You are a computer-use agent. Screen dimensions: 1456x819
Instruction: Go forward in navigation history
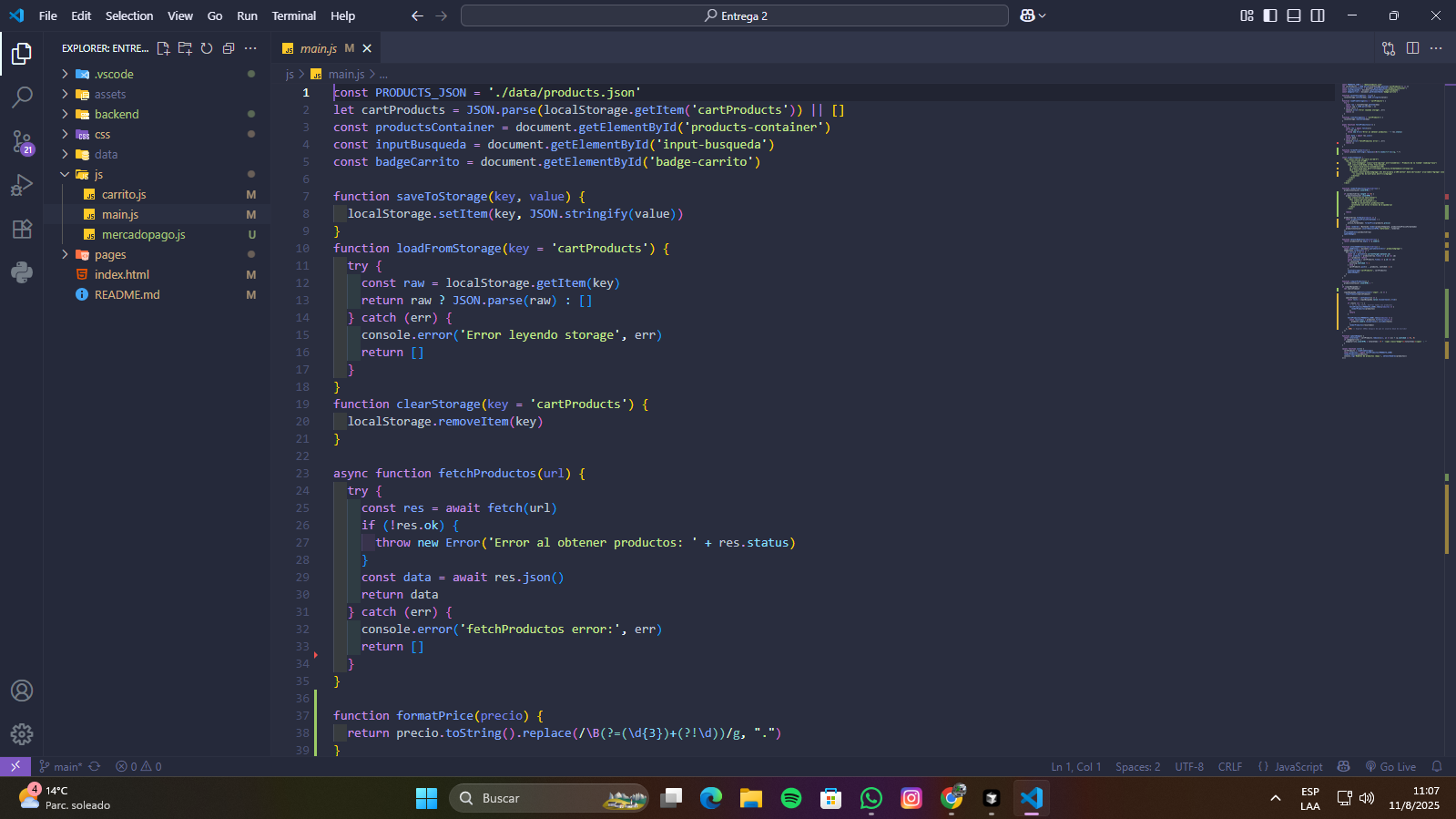[x=442, y=15]
